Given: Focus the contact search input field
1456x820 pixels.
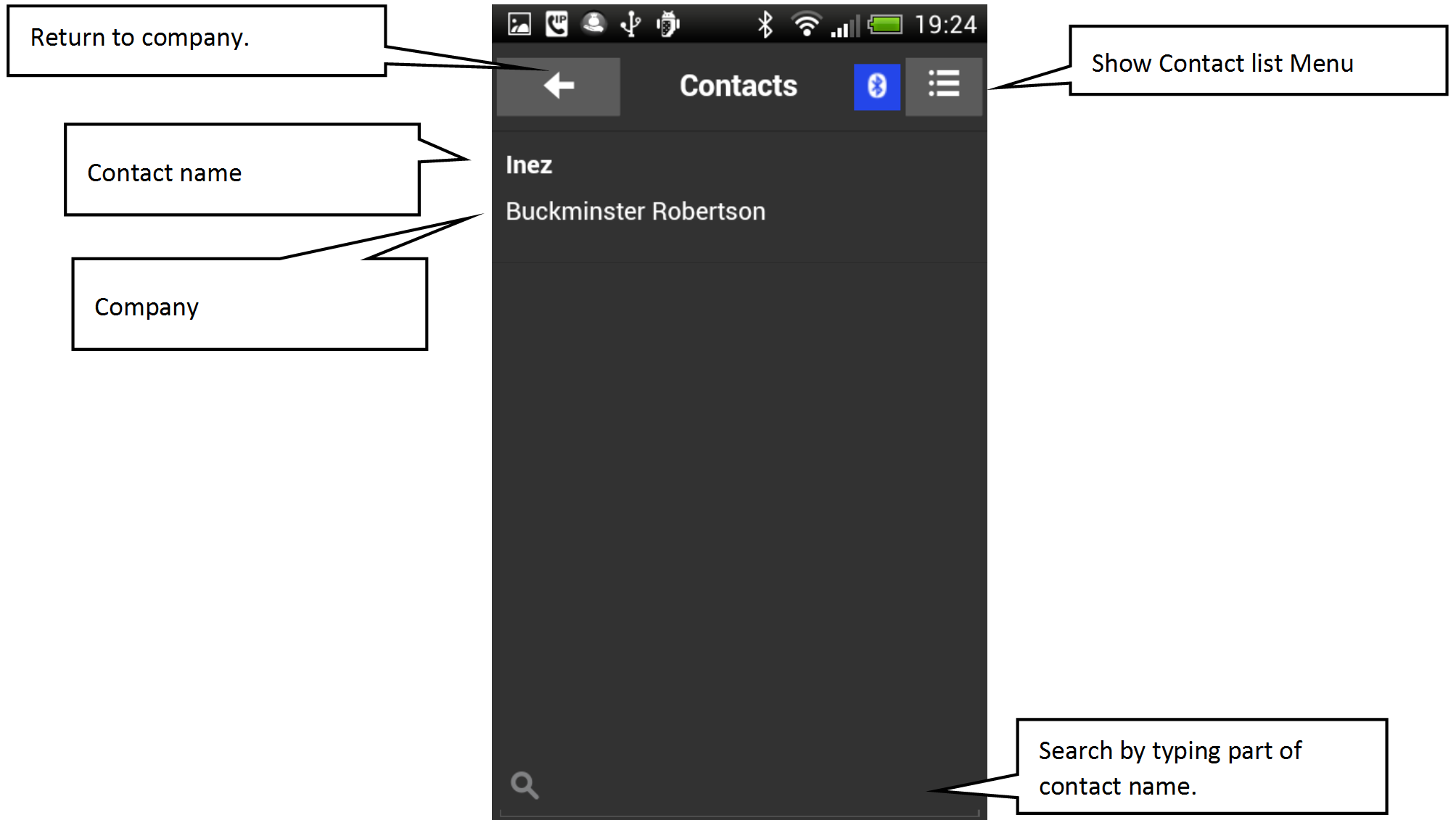Looking at the screenshot, I should (x=739, y=787).
